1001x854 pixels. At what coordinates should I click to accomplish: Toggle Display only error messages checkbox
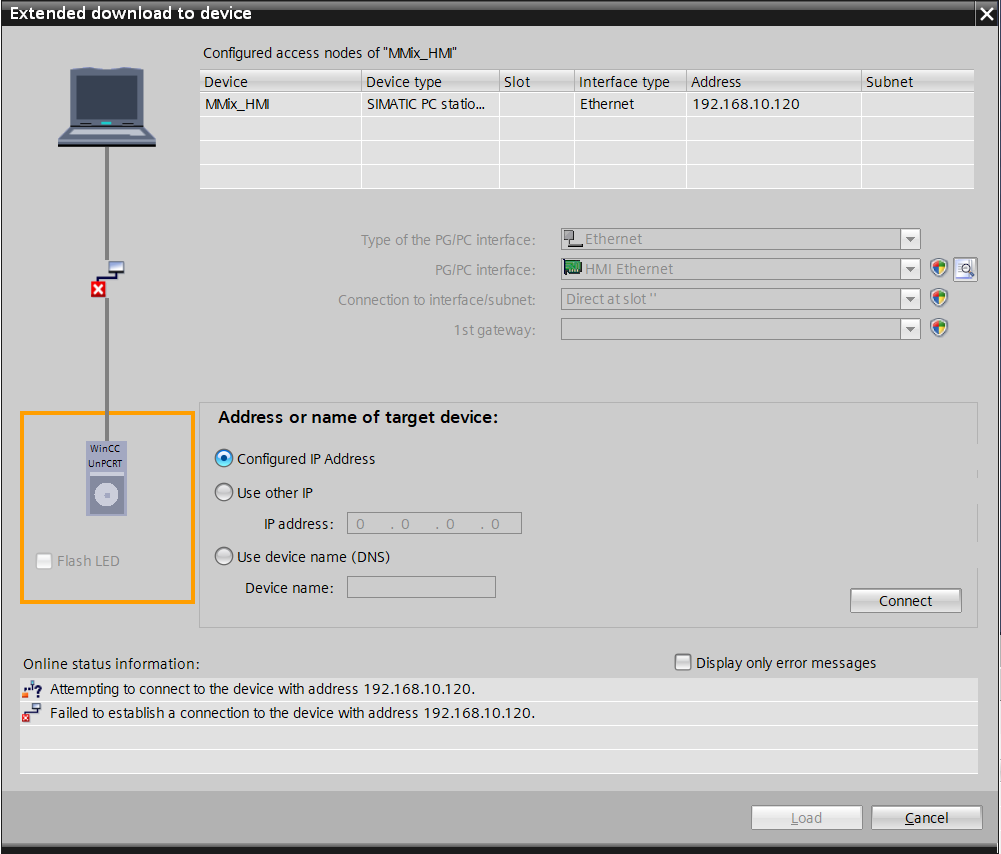coord(683,662)
